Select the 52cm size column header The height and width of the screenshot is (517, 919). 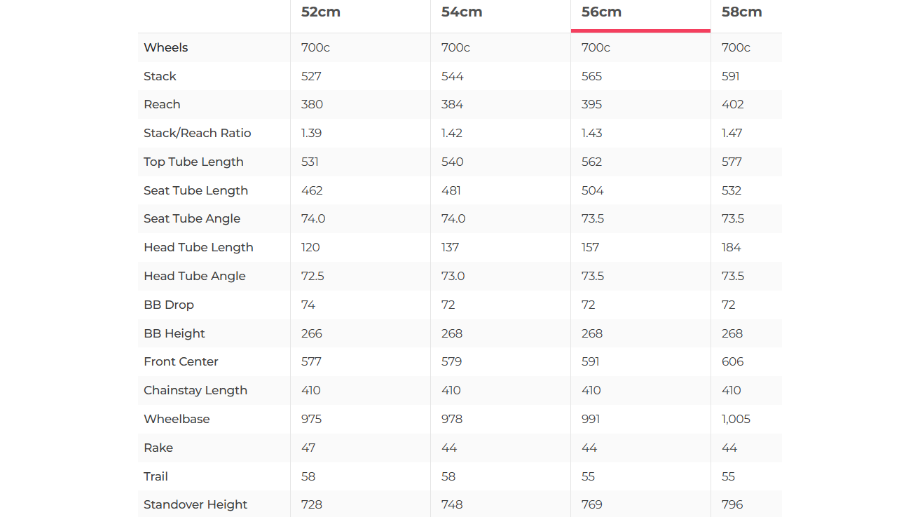pyautogui.click(x=319, y=12)
